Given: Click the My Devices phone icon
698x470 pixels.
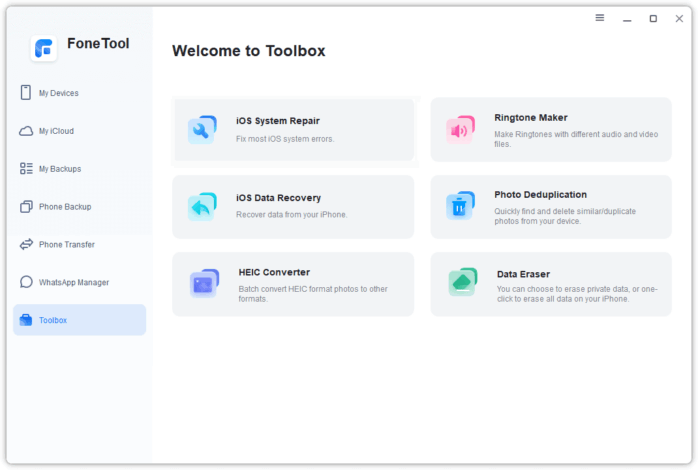Looking at the screenshot, I should [26, 93].
